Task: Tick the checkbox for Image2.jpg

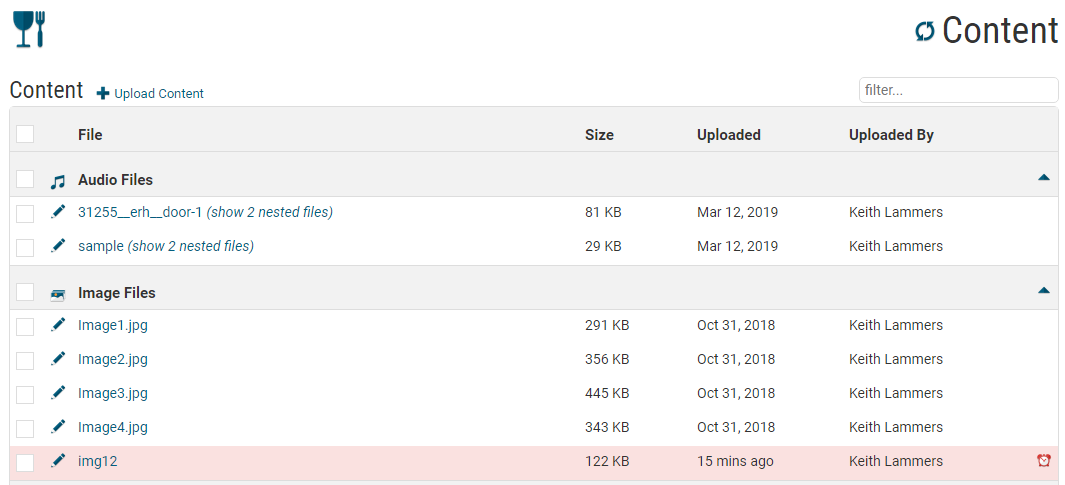Action: (25, 360)
